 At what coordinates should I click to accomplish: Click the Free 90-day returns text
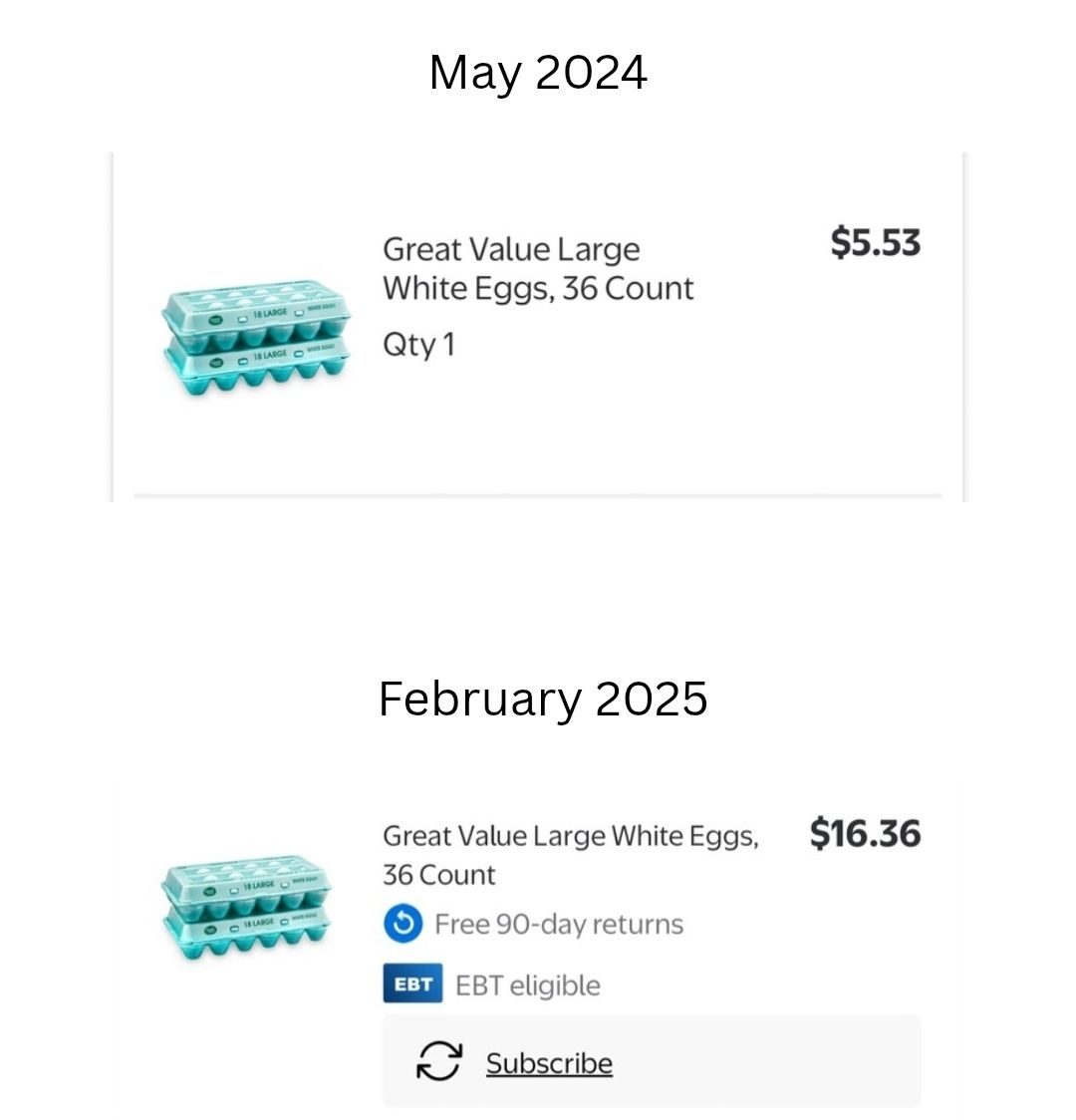coord(559,925)
